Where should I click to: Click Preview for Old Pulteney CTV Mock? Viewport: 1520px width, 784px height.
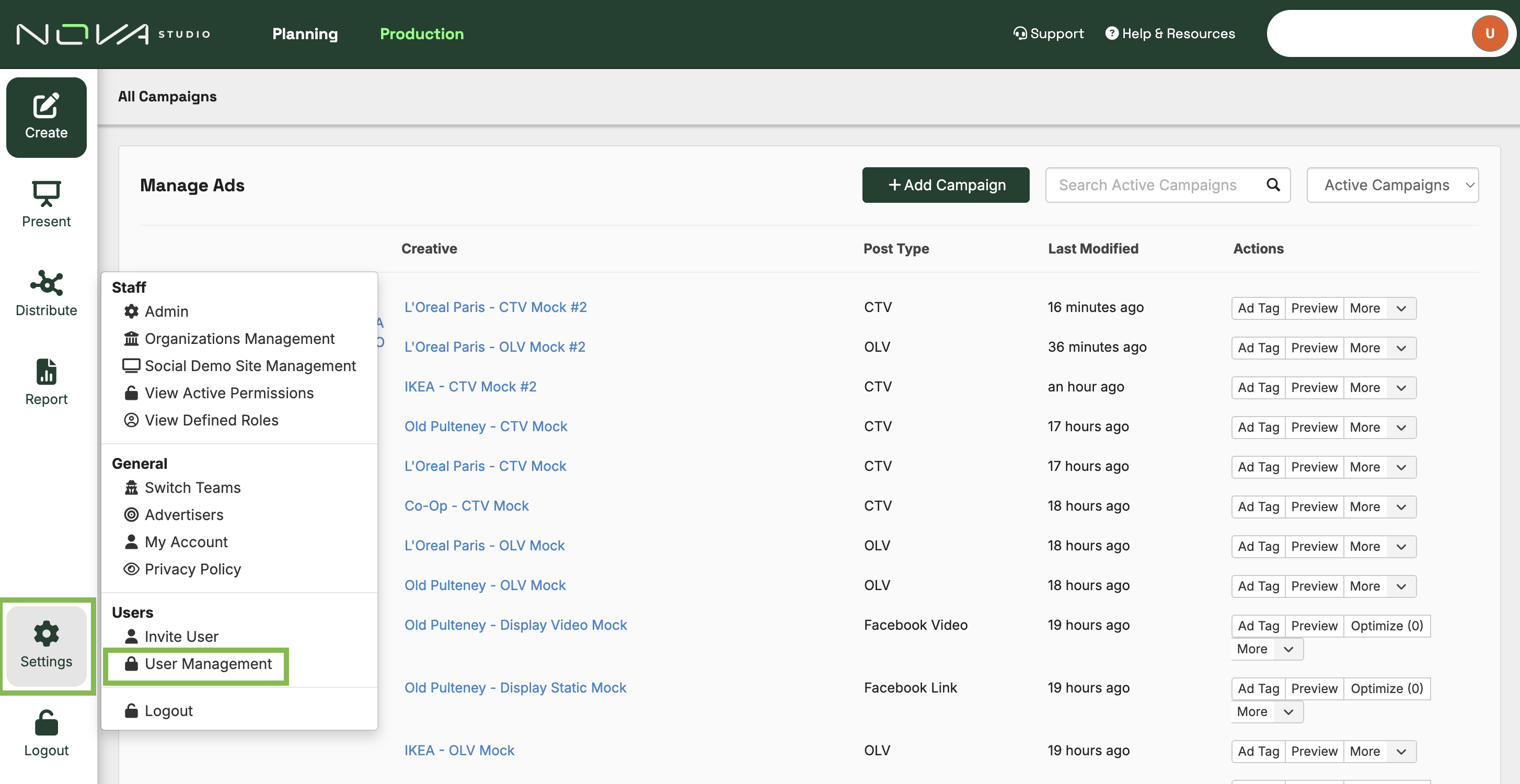click(x=1314, y=427)
